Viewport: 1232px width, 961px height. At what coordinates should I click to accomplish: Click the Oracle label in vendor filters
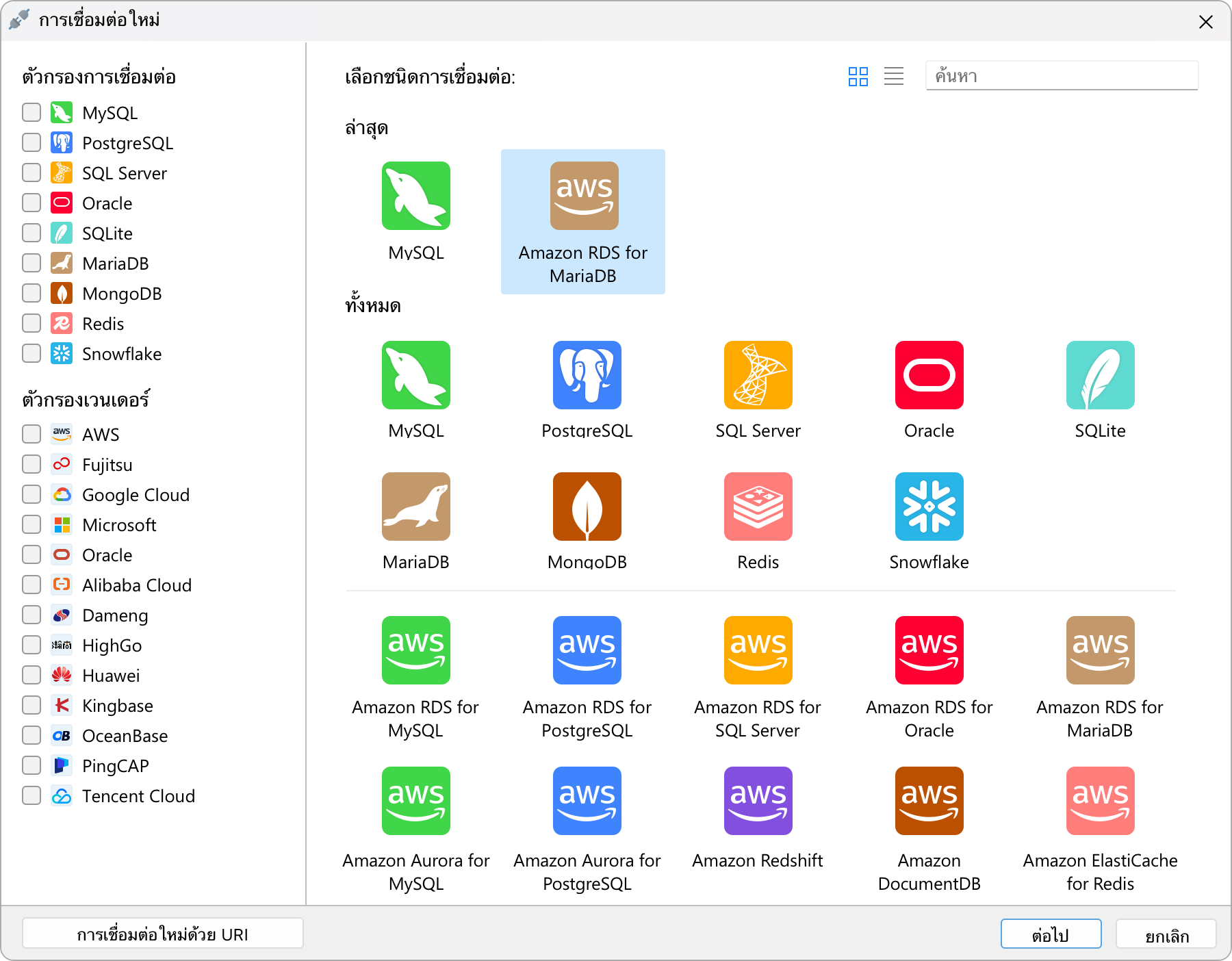point(107,555)
